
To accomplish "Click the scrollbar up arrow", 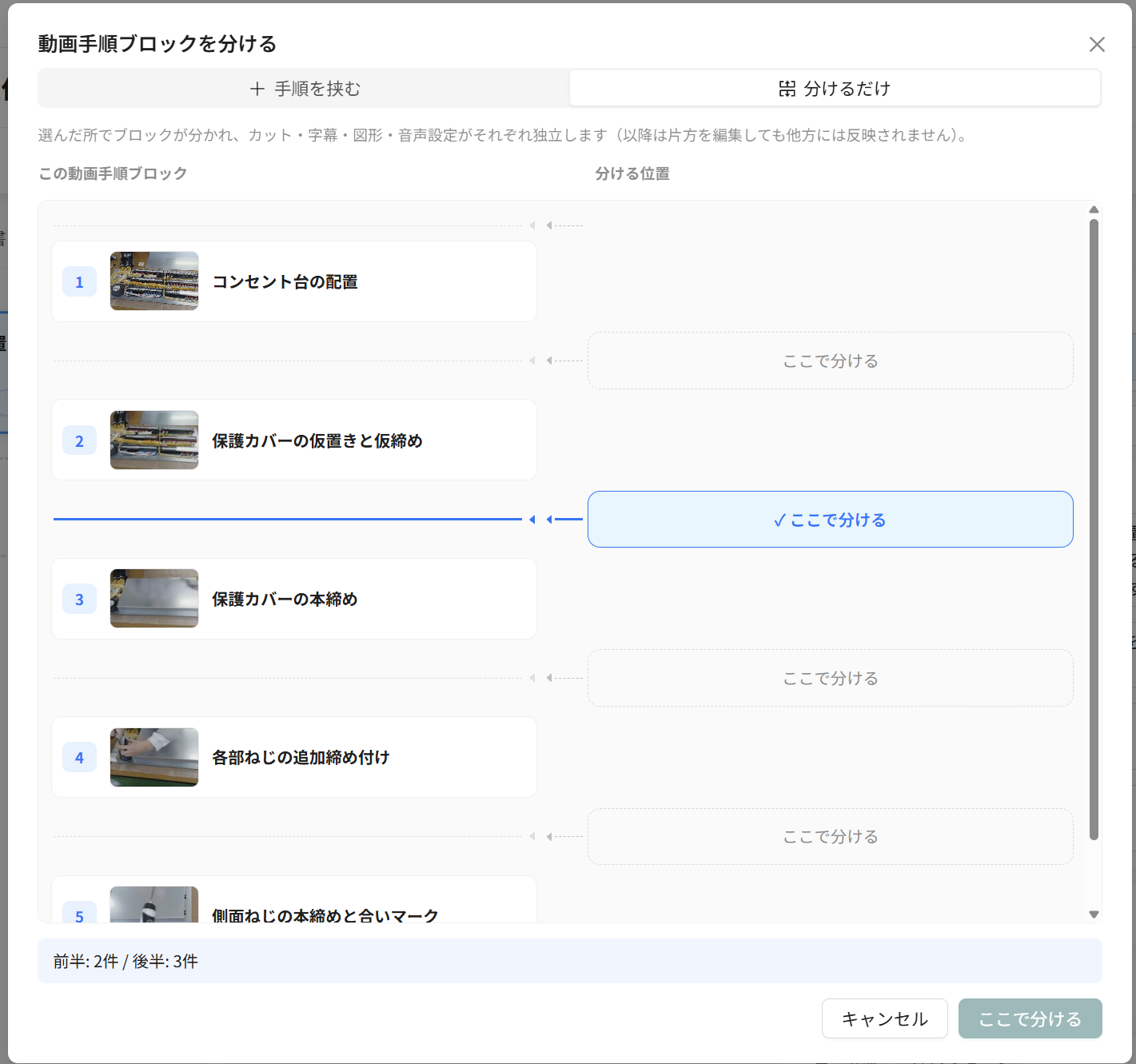I will 1094,209.
